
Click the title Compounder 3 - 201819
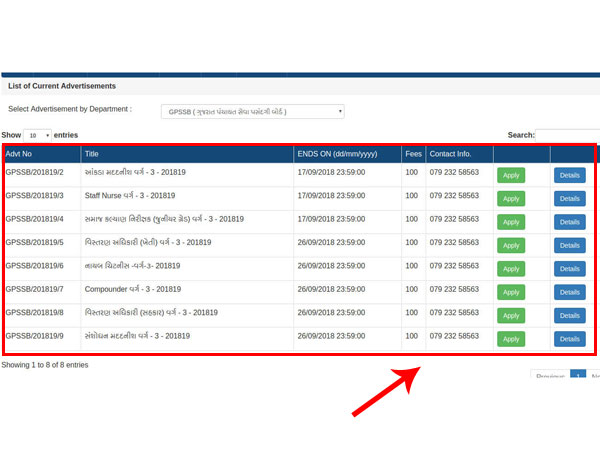pyautogui.click(x=133, y=289)
